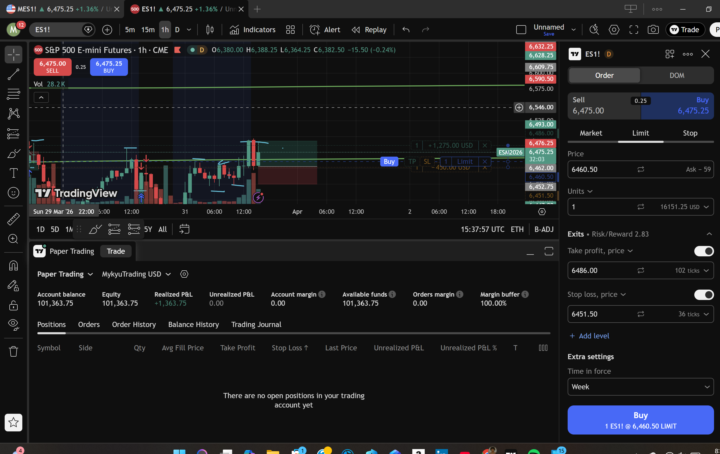Screen dimensions: 720x454
Task: Select the All date range
Action: pos(163,229)
